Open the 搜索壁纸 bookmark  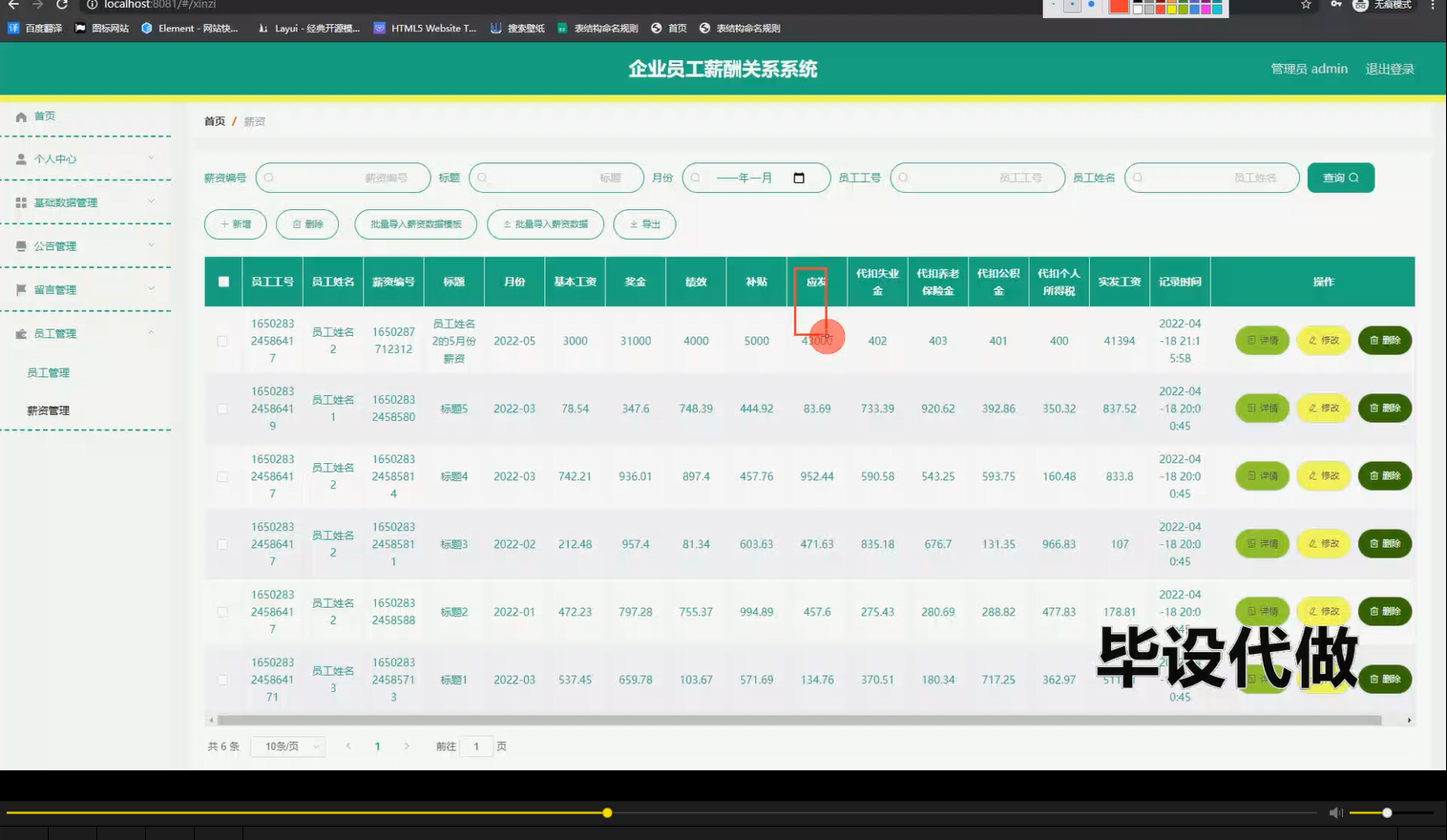[x=517, y=29]
